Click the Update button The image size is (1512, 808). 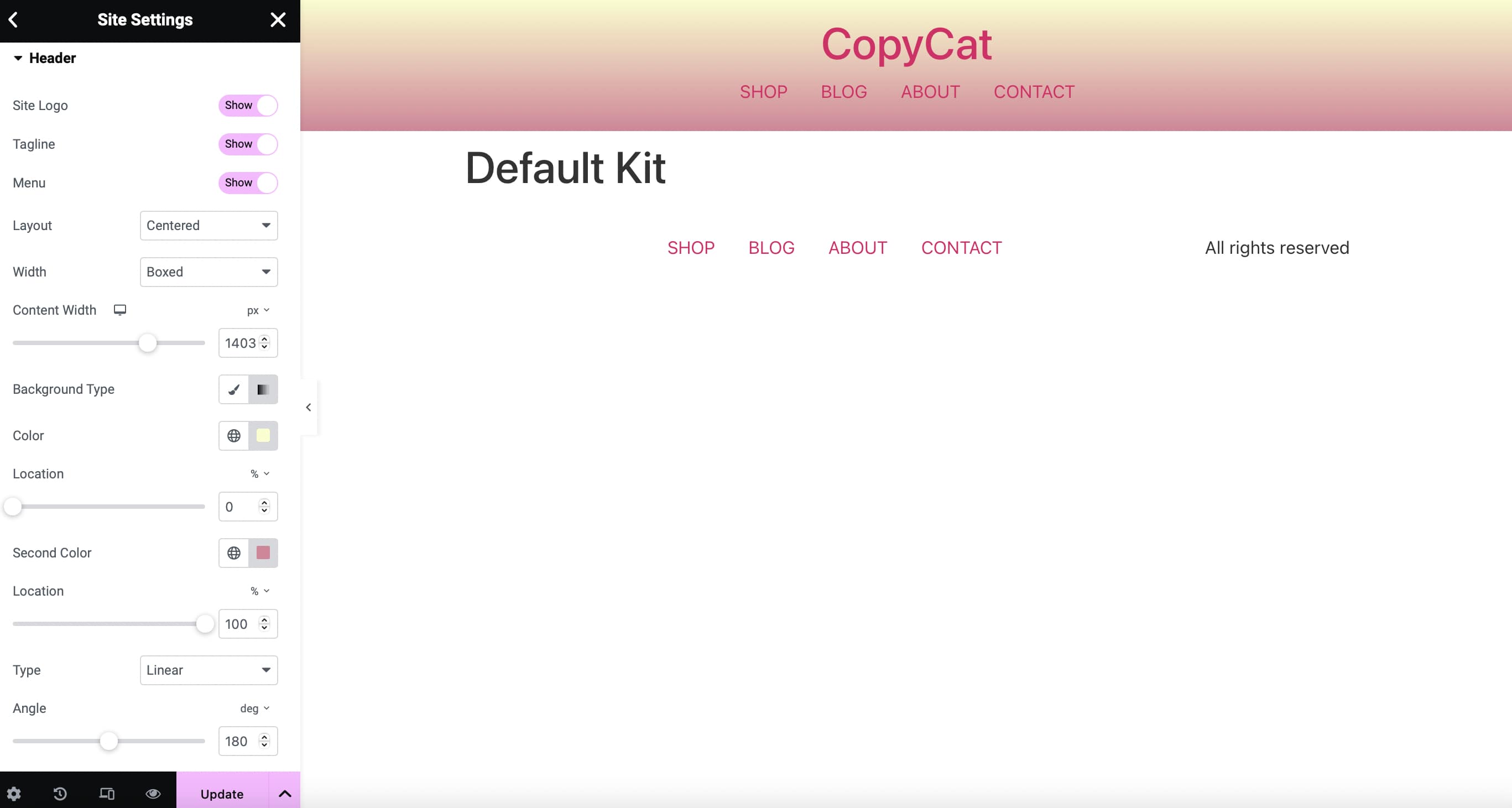222,794
